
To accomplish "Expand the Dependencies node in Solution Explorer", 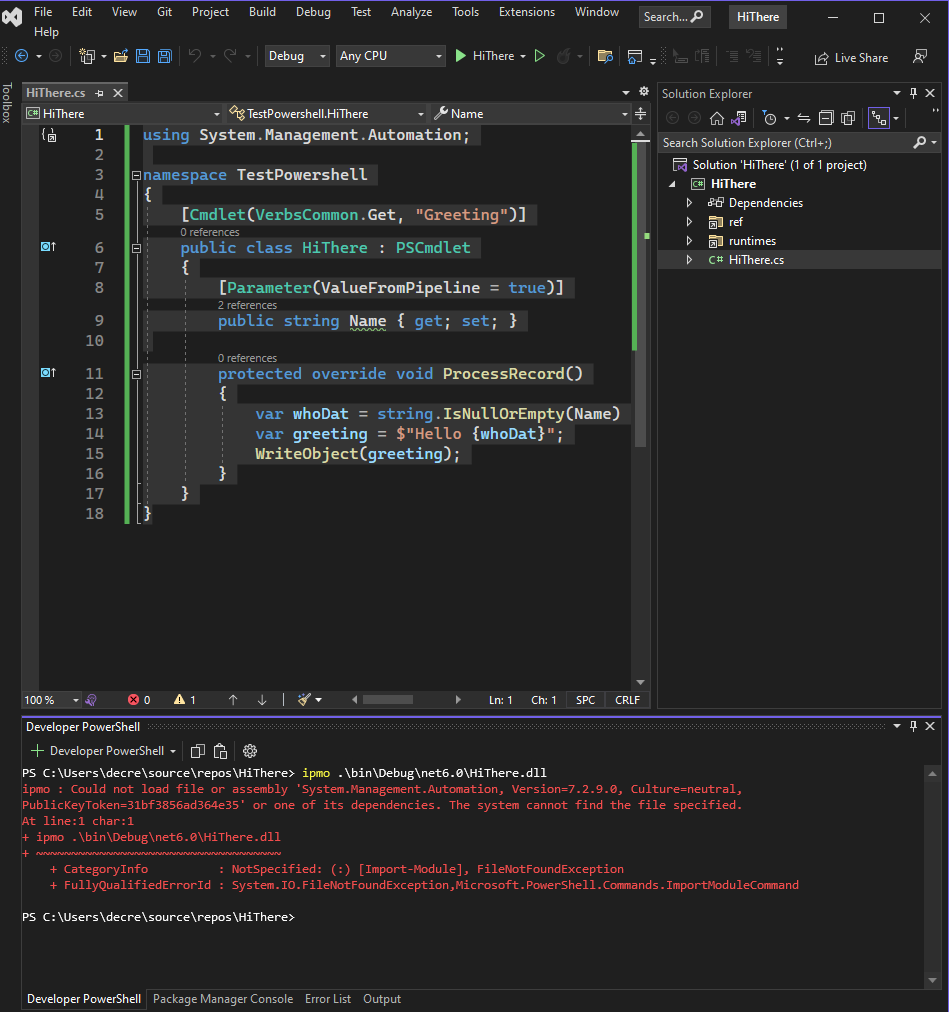I will click(690, 202).
